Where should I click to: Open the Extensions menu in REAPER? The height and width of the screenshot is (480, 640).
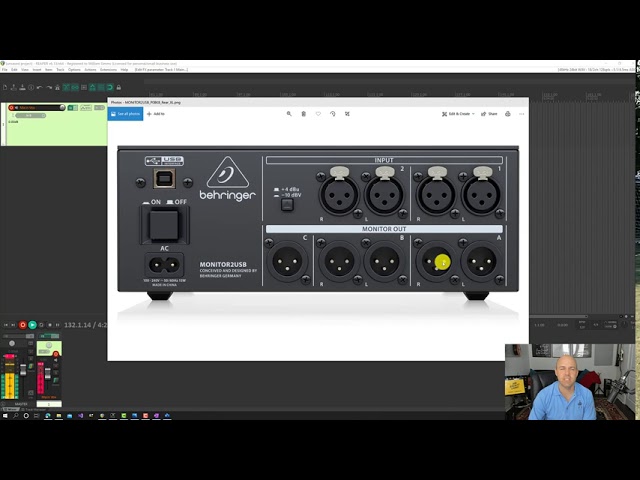tap(108, 70)
